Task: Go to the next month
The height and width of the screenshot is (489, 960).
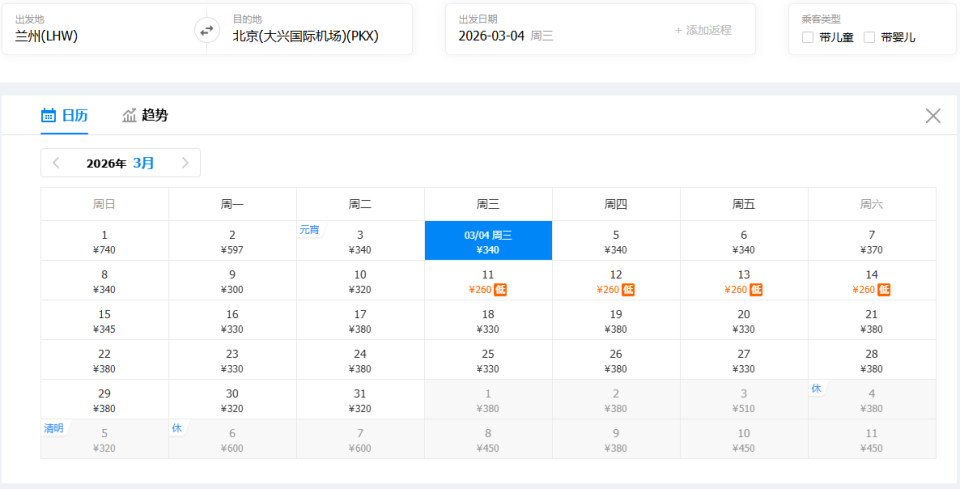Action: [x=185, y=163]
